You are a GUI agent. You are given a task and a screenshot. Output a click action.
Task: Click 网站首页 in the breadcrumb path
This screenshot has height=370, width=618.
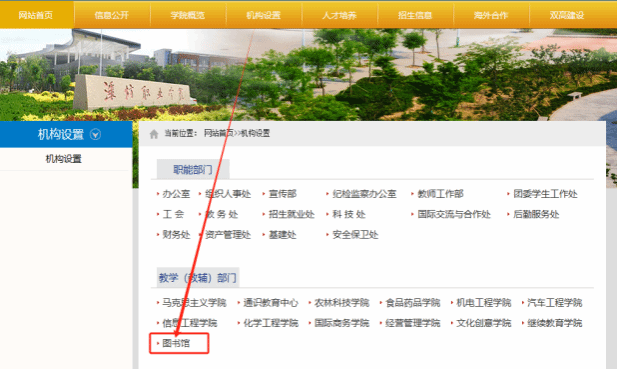[x=218, y=133]
